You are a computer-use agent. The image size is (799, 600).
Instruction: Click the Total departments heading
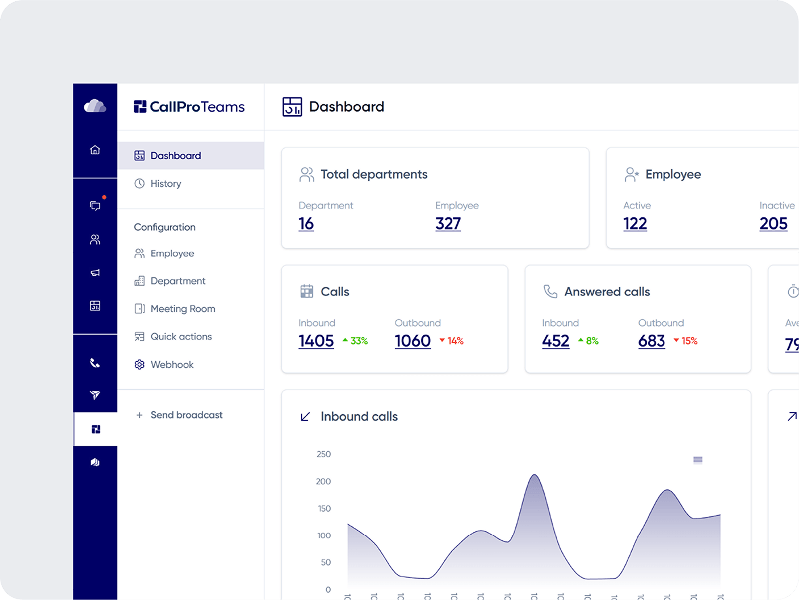point(374,174)
